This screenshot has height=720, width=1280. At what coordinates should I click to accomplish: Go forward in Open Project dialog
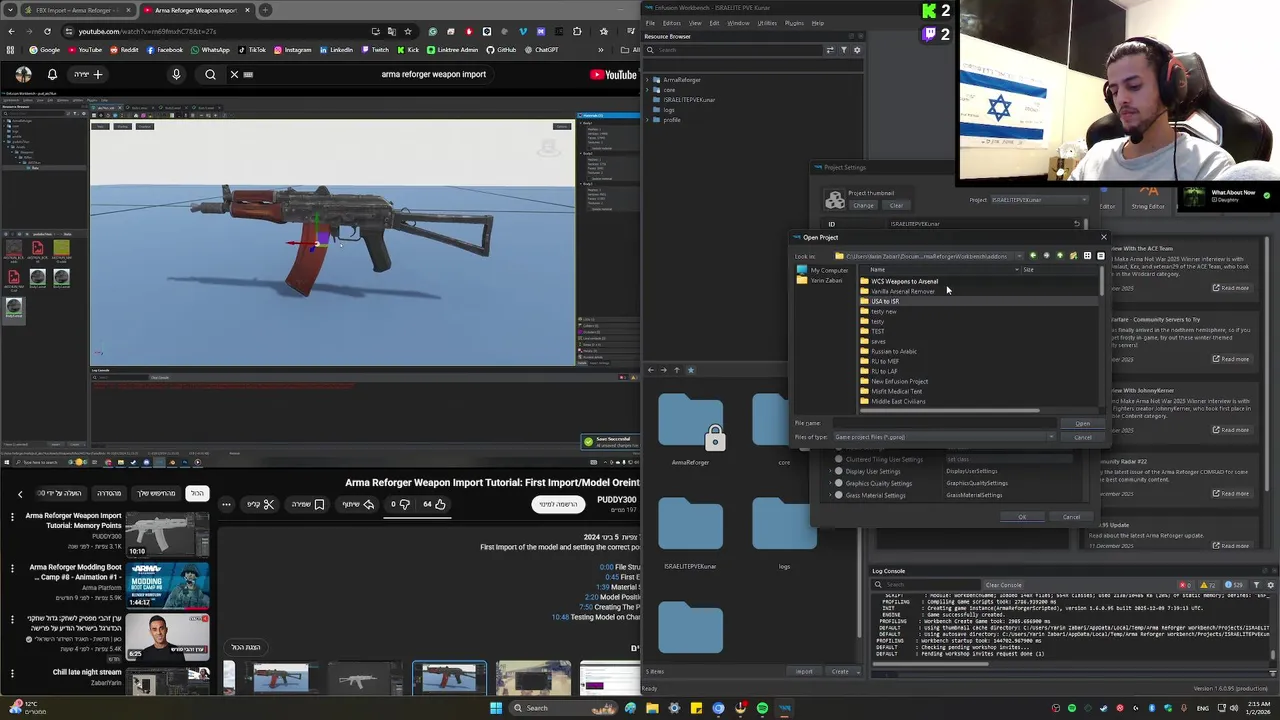pyautogui.click(x=1046, y=256)
